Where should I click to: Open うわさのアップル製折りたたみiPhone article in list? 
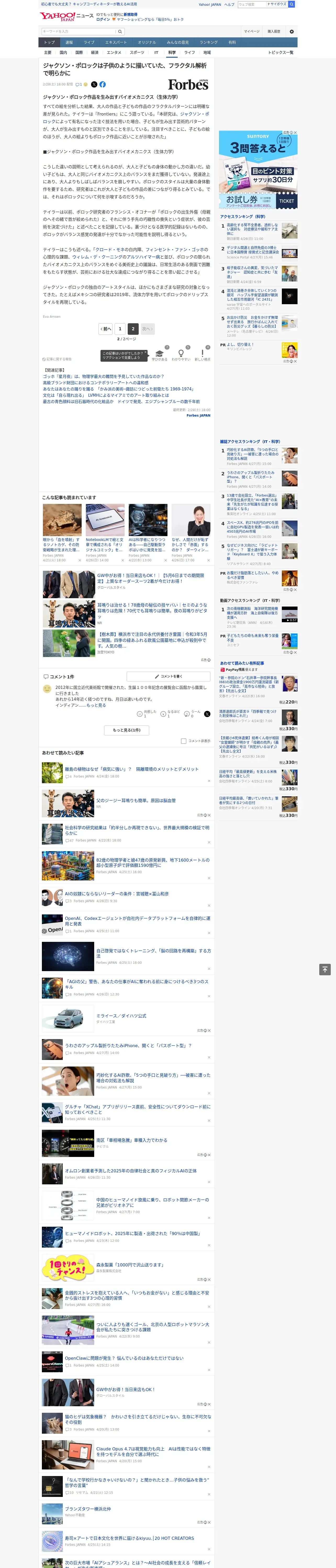tap(128, 1046)
